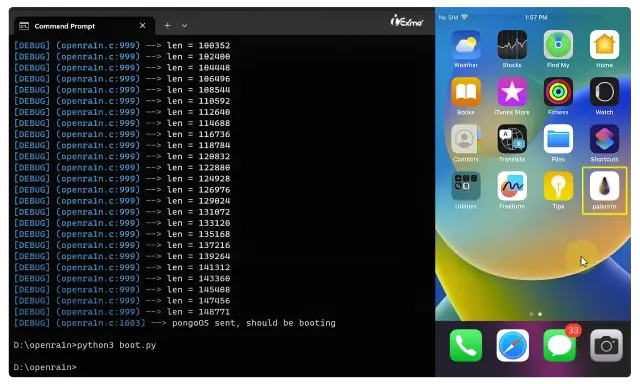
Task: Launch the palera1n loader app
Action: 604,186
